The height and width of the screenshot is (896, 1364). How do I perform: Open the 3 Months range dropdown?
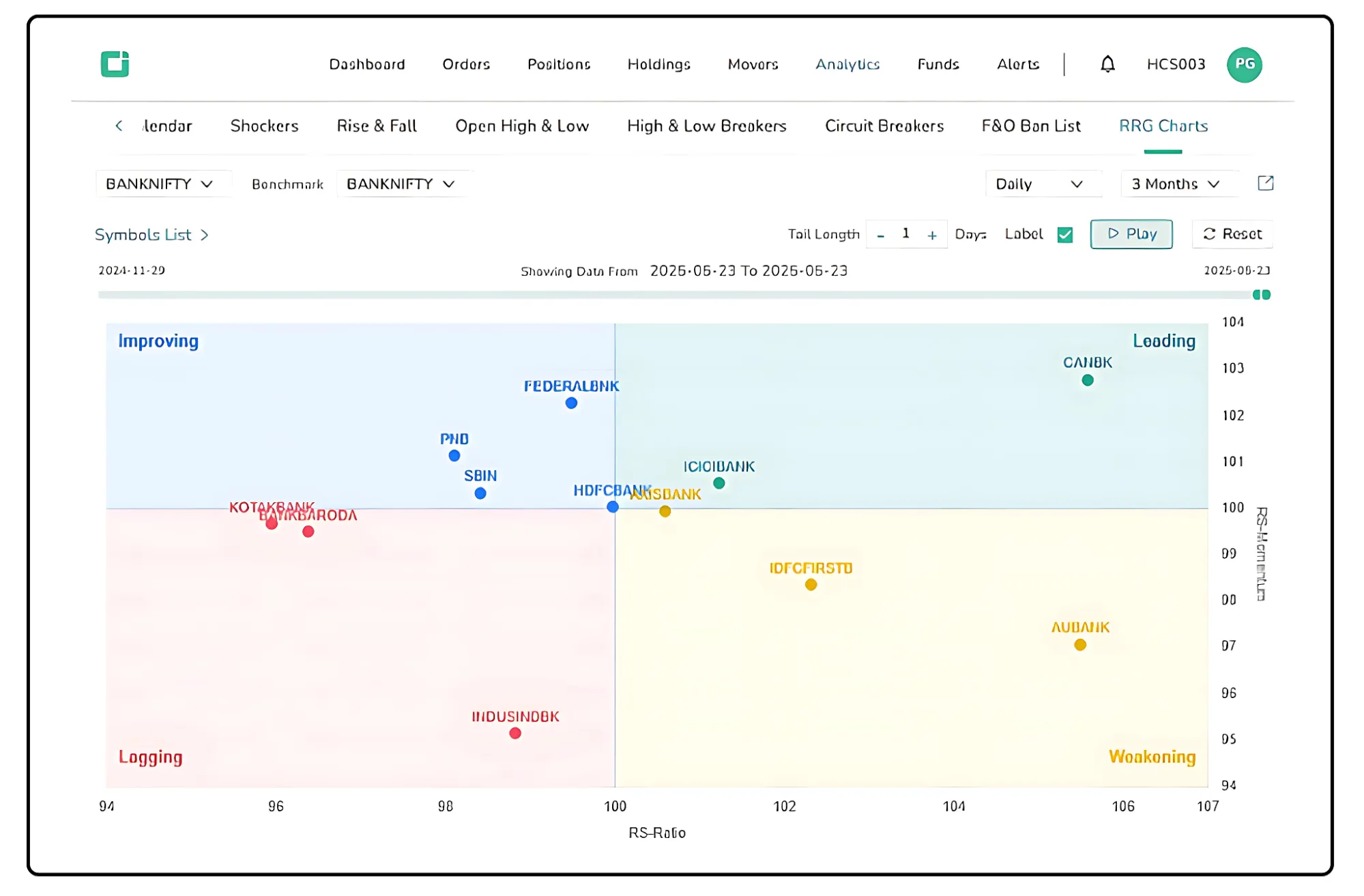pos(1176,184)
